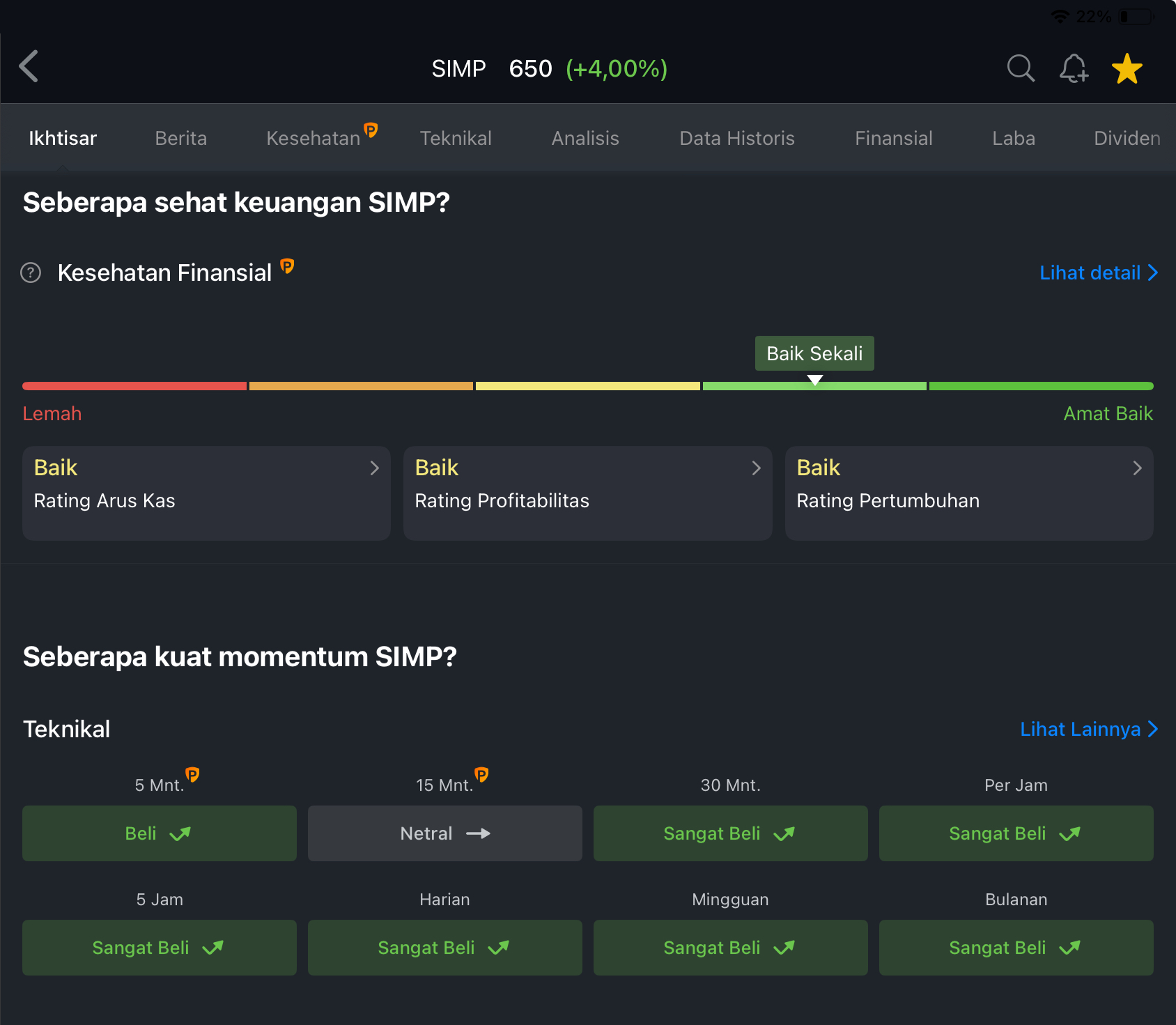Image resolution: width=1176 pixels, height=1025 pixels.
Task: Open the search magnifier icon
Action: point(1021,68)
